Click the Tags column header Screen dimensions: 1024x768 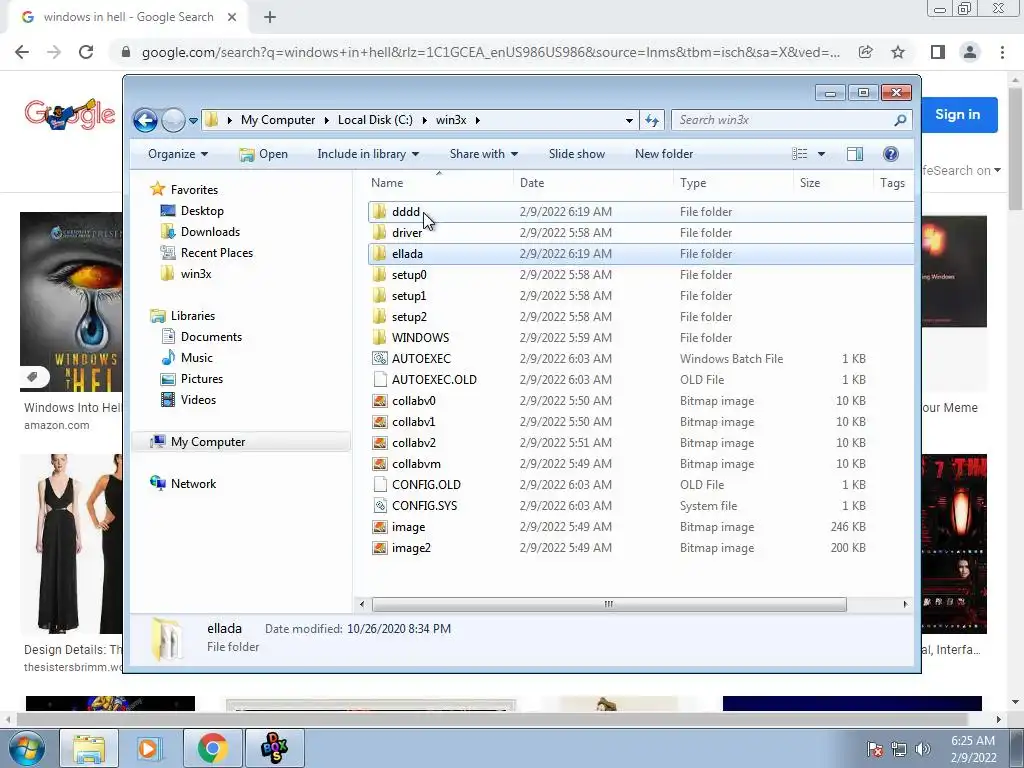tap(893, 184)
